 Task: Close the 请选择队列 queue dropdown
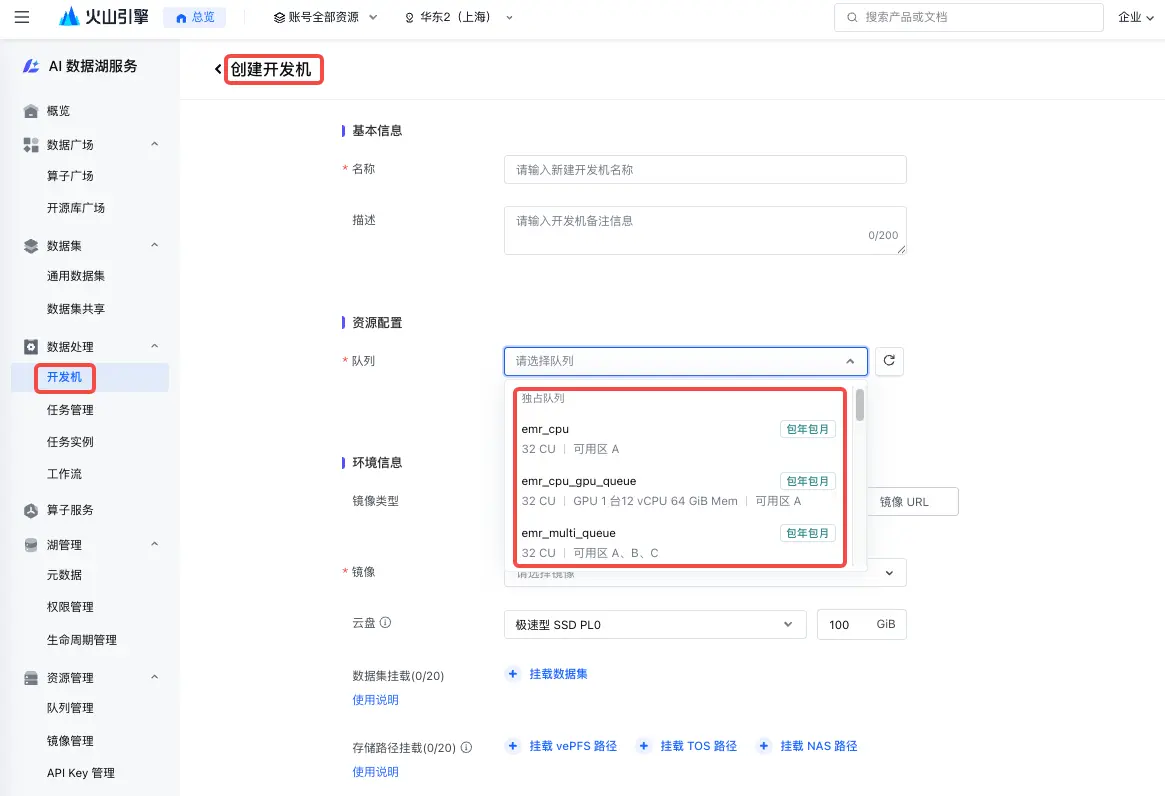tap(685, 361)
